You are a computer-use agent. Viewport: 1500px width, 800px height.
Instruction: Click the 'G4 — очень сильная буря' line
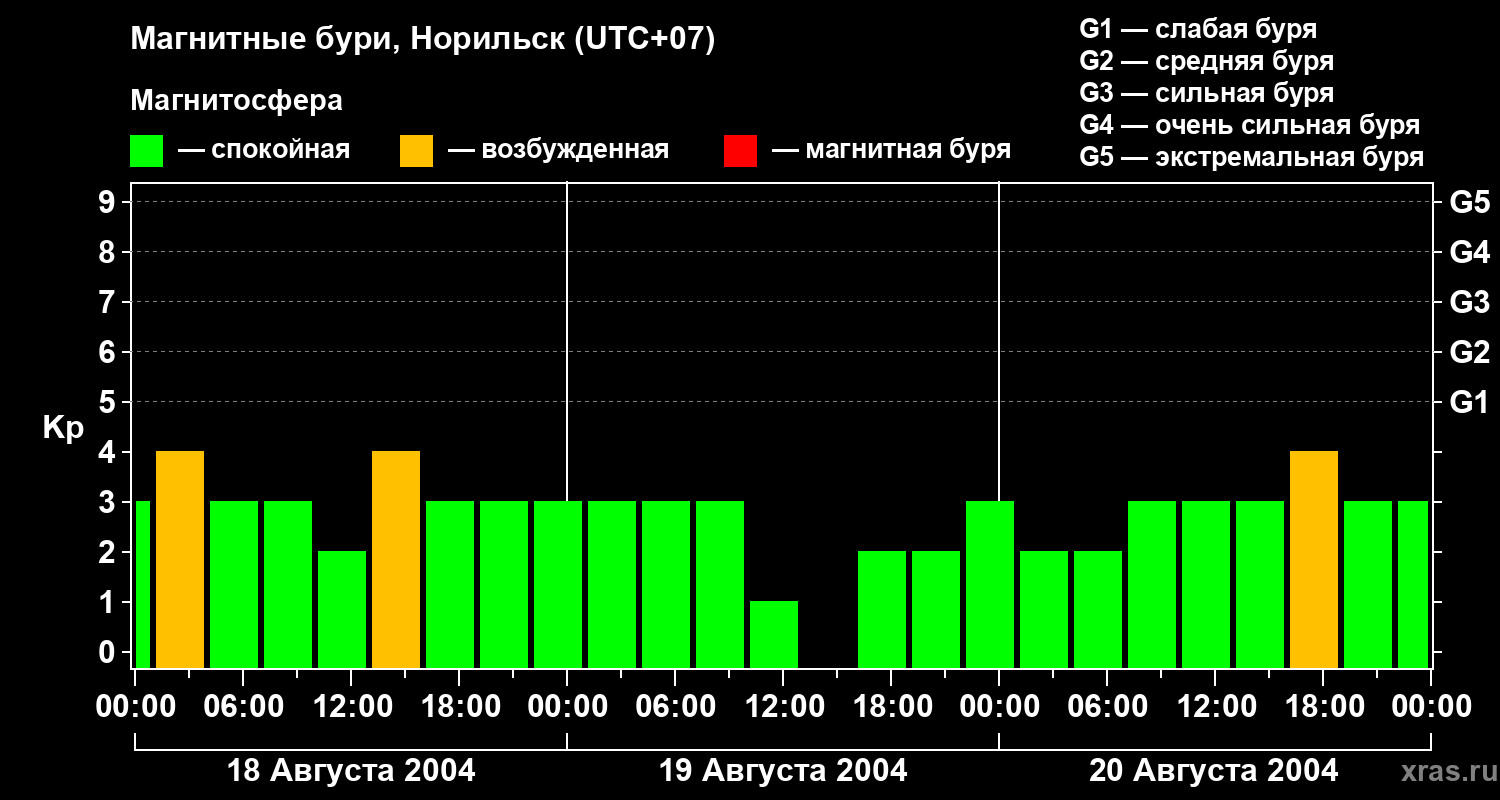pos(1250,125)
